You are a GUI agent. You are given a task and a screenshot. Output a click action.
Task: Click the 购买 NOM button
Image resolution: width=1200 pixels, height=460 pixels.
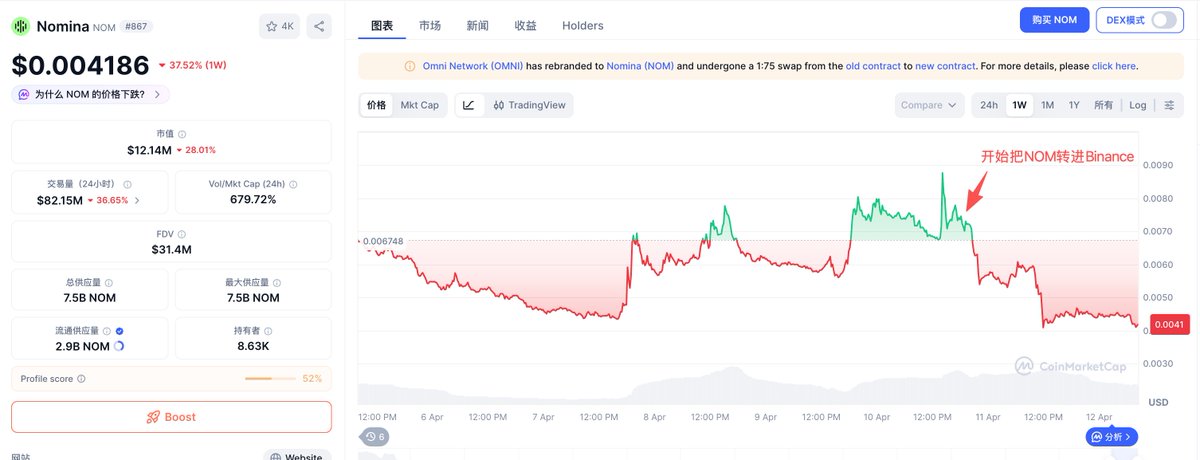(x=1053, y=20)
